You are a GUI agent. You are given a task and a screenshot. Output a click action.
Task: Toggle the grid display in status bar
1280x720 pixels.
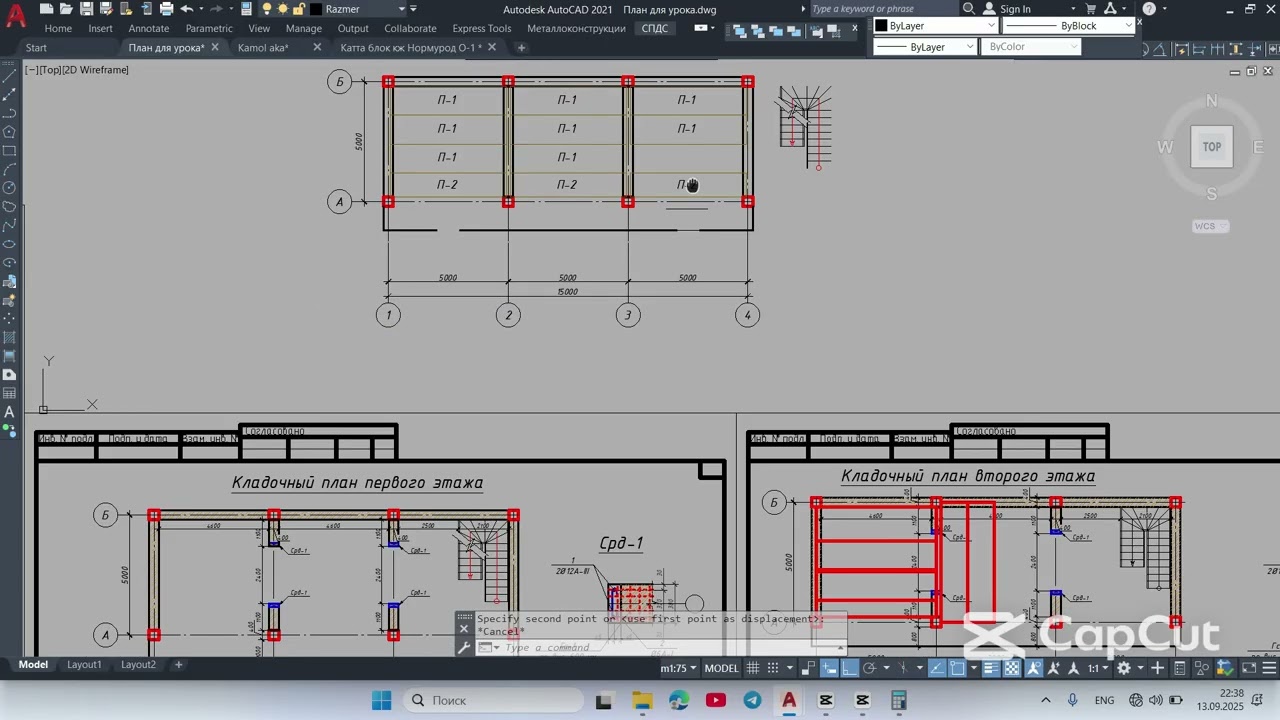[753, 668]
